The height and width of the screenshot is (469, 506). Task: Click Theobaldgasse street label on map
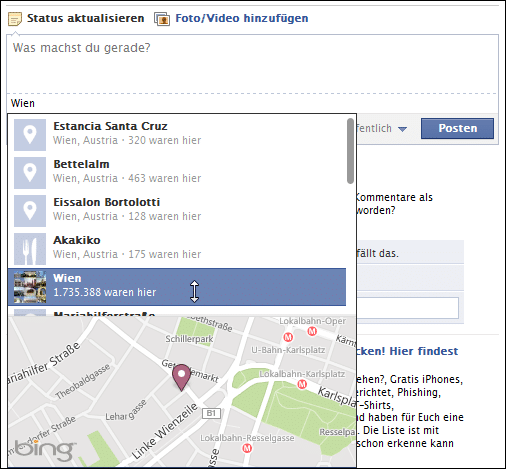tap(83, 382)
